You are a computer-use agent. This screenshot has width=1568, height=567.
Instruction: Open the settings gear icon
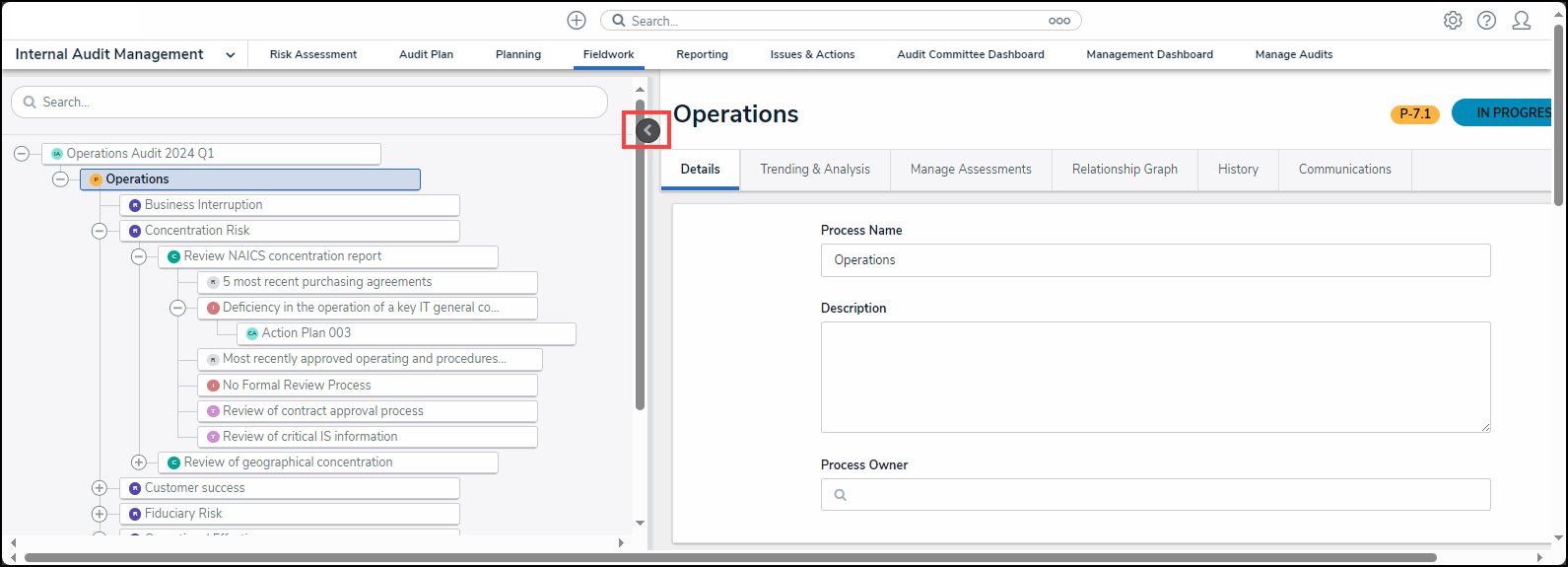point(1453,21)
